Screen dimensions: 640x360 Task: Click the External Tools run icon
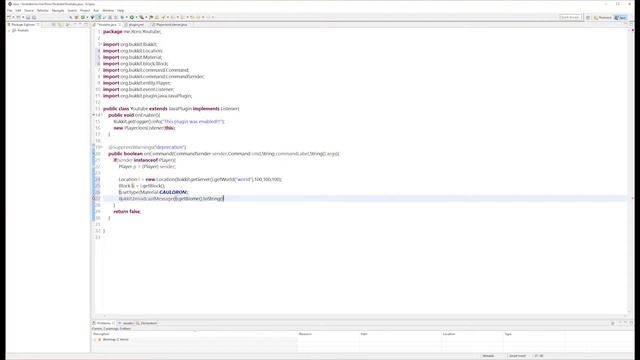142,18
